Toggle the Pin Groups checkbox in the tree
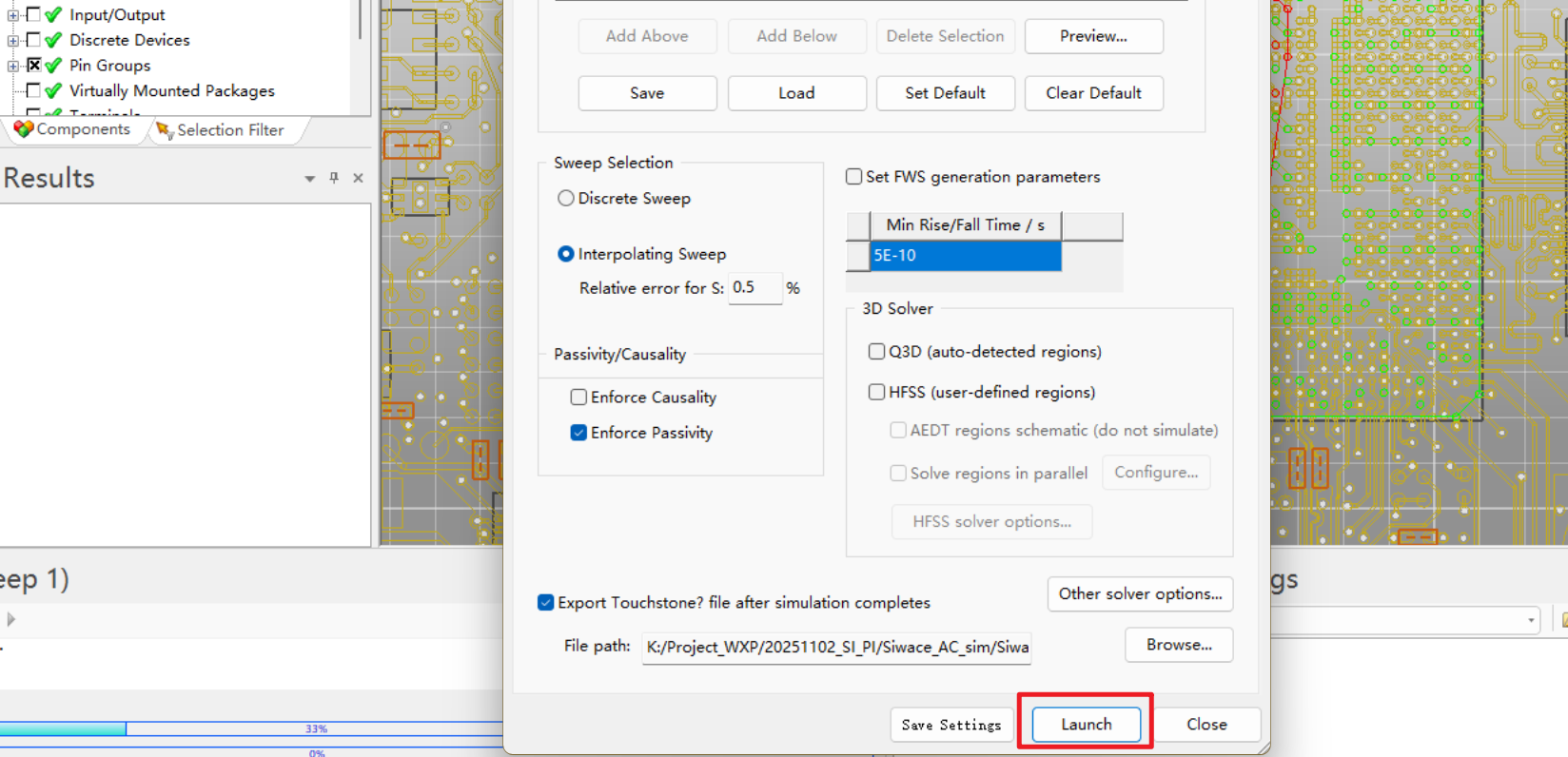Screen dimensions: 1568x757 [33, 65]
